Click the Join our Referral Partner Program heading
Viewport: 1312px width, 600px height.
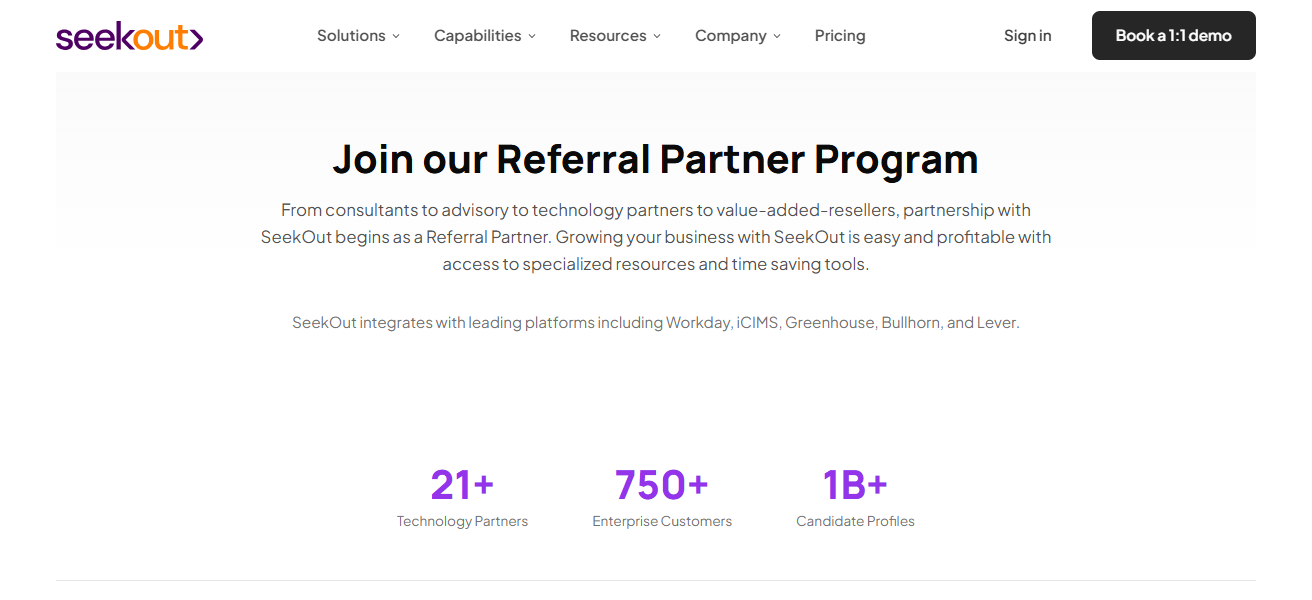tap(655, 160)
